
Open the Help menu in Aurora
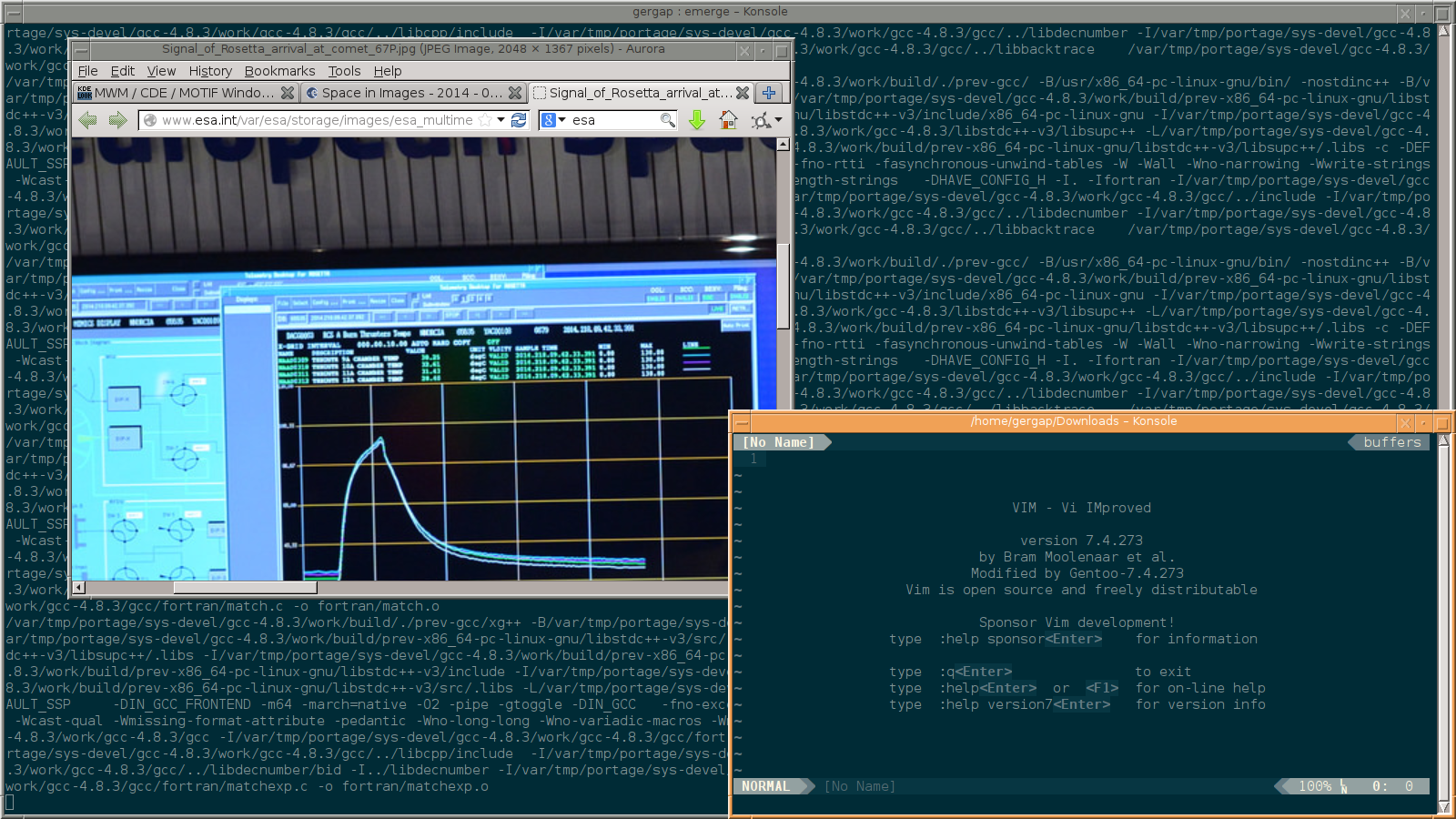(388, 71)
